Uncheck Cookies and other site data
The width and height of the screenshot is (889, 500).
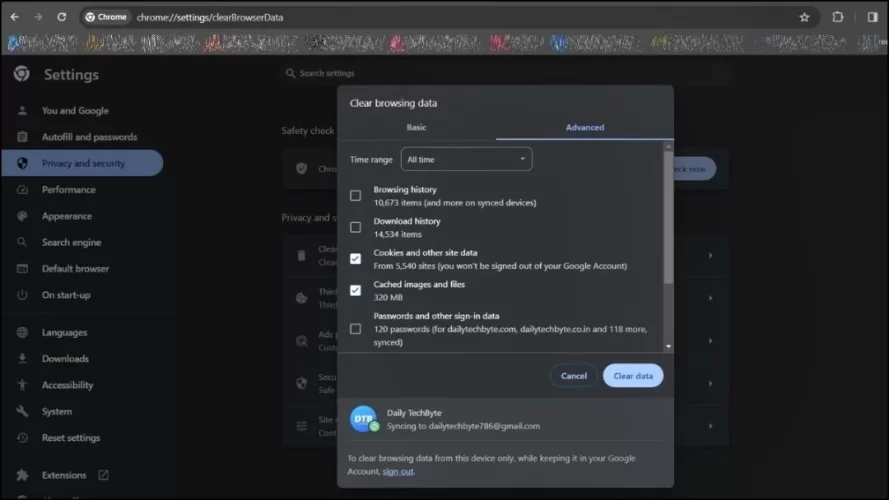coord(355,259)
